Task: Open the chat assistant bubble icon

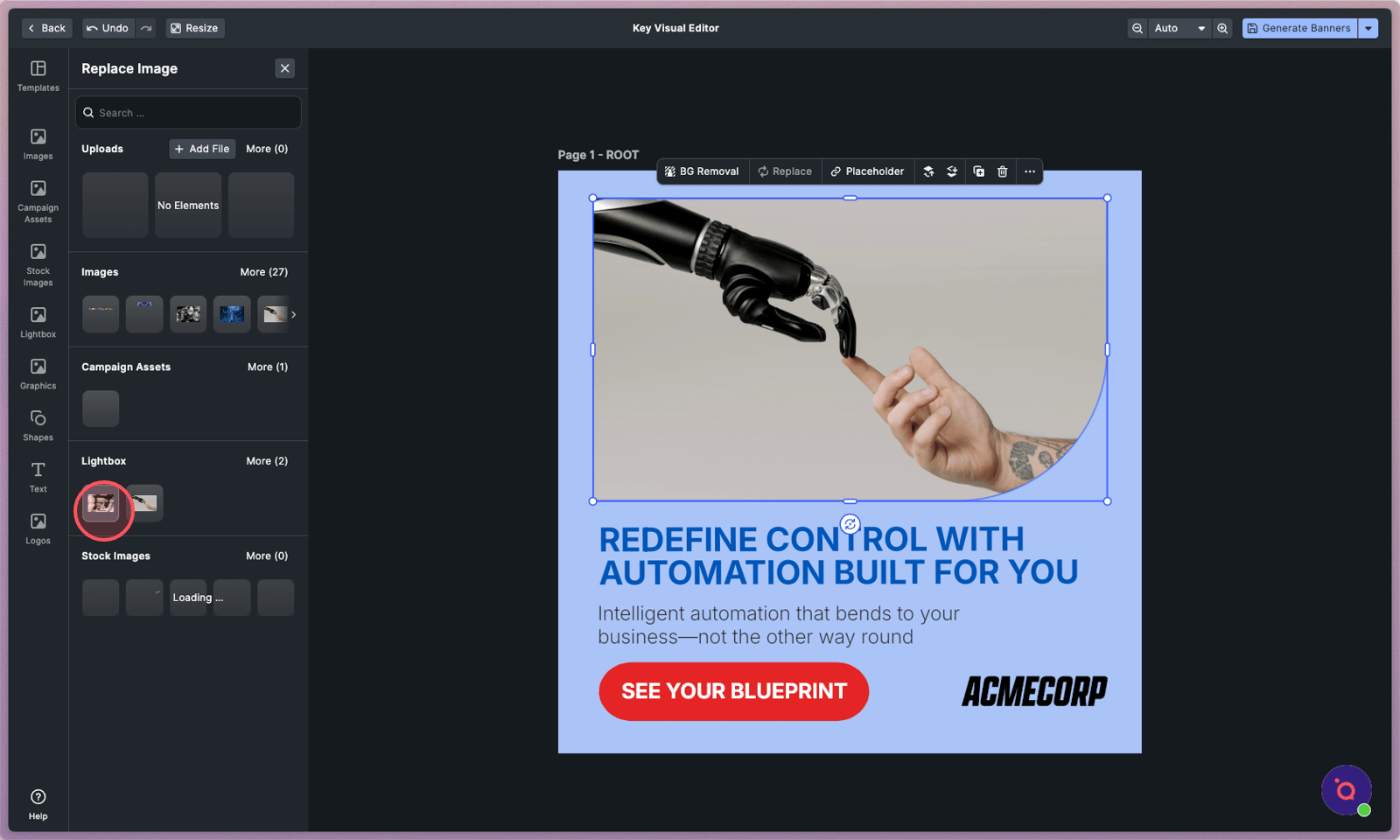Action: pos(1346,790)
